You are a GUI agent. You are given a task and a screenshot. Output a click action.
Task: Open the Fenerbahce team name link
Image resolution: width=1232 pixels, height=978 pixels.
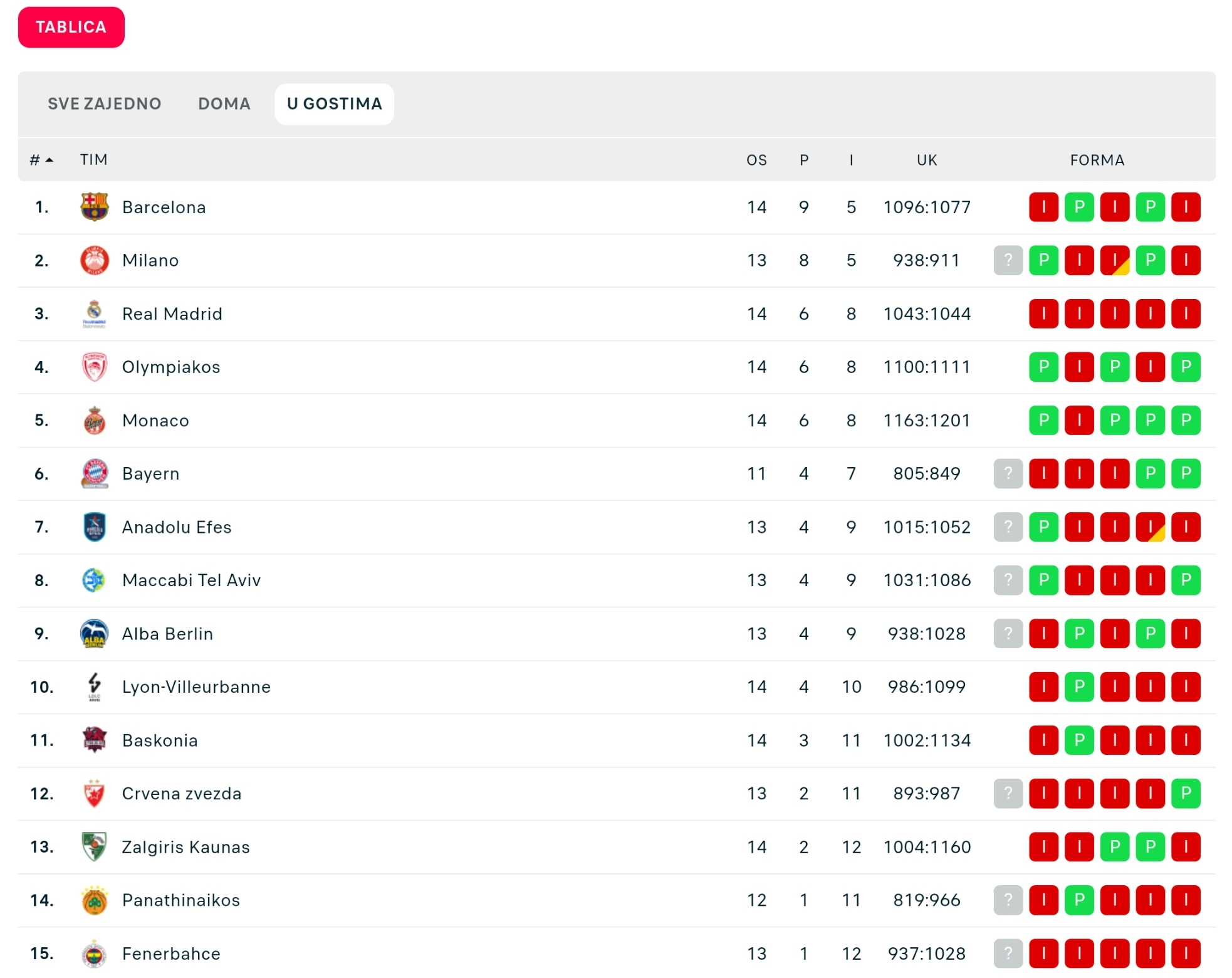[172, 954]
